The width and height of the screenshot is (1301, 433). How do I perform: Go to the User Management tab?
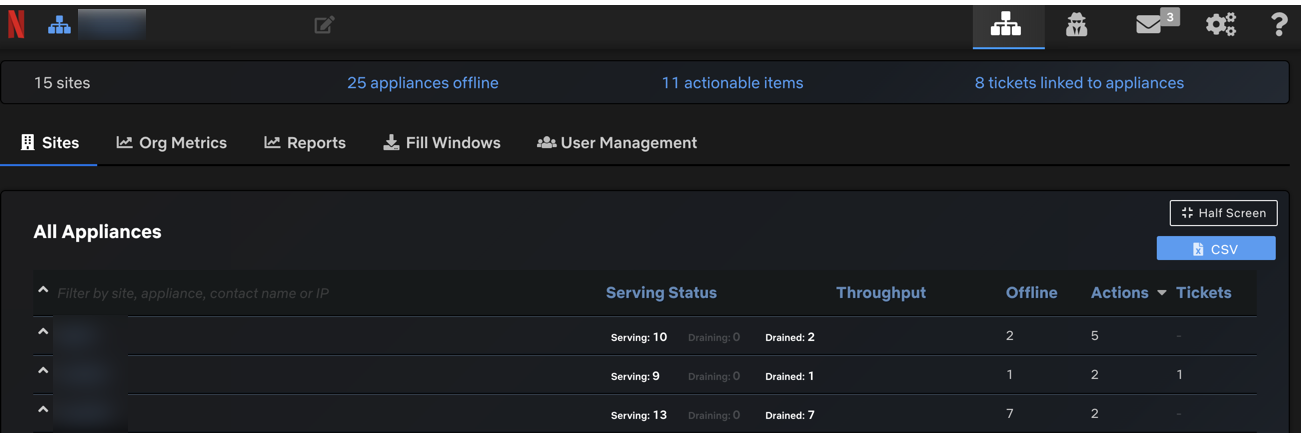(x=617, y=143)
